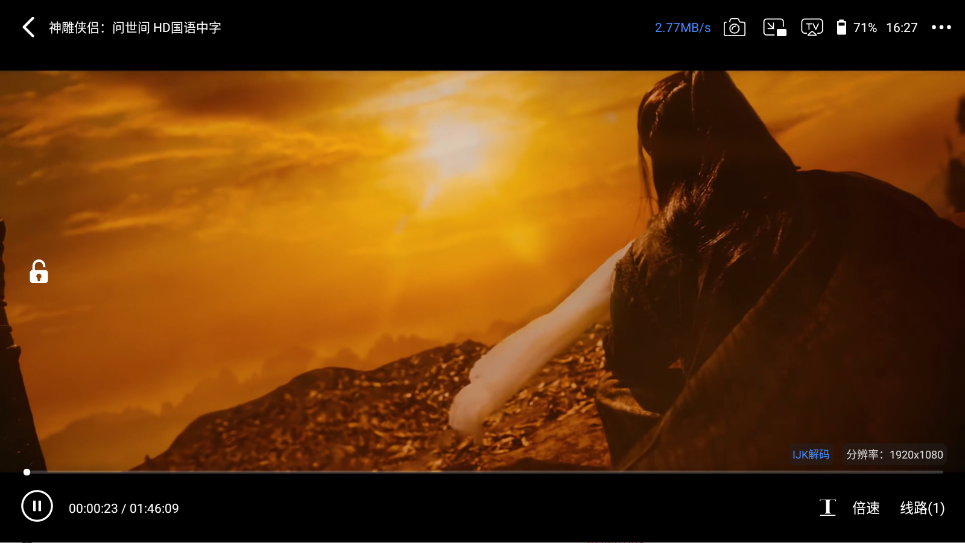
Task: Open the three-dot more options menu
Action: (x=941, y=27)
